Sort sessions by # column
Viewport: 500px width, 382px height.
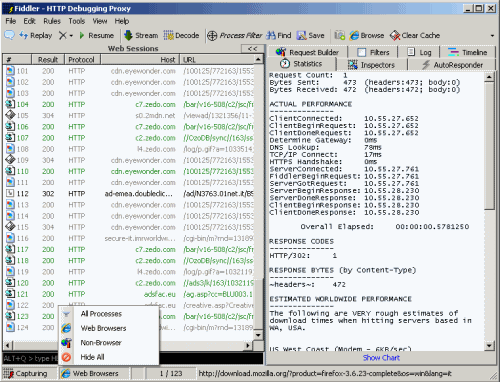pos(17,60)
